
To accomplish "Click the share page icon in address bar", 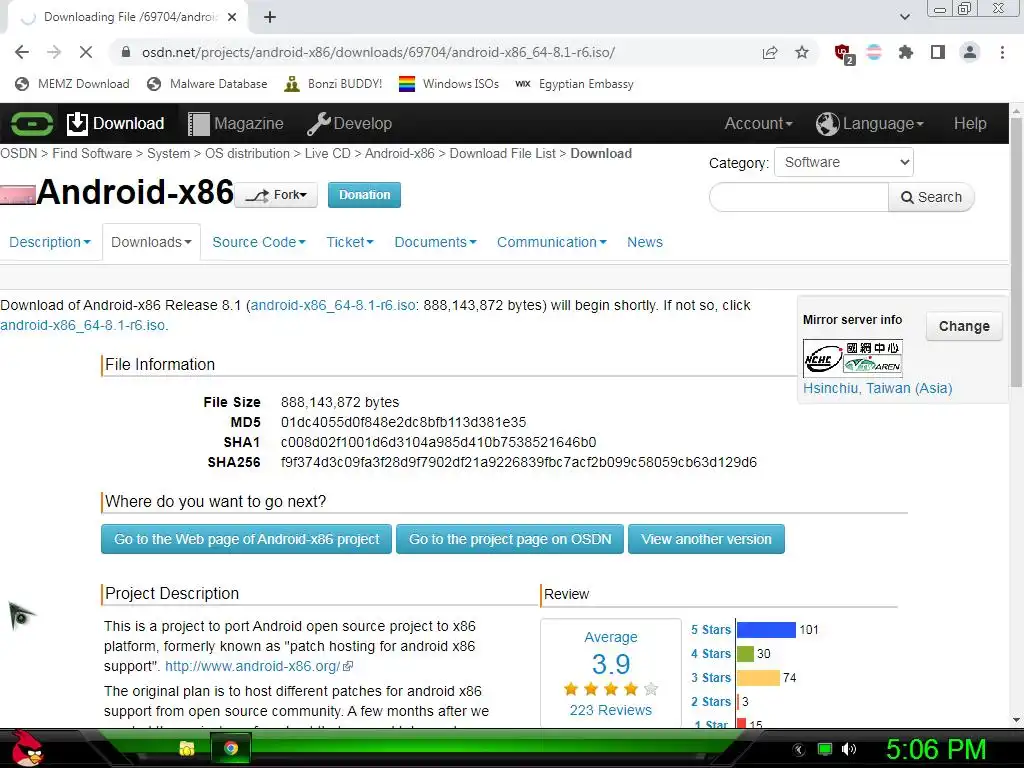I will (x=770, y=52).
